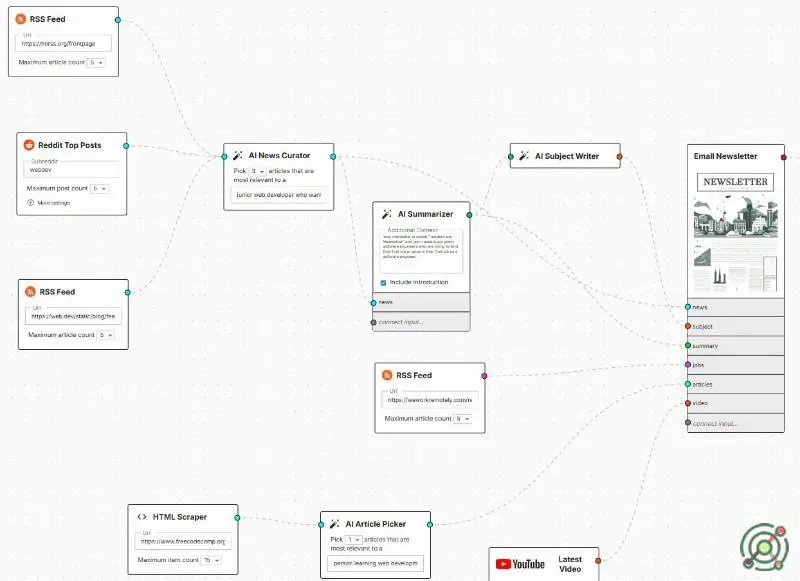Click the AI Subject Writer wand icon

coord(524,156)
